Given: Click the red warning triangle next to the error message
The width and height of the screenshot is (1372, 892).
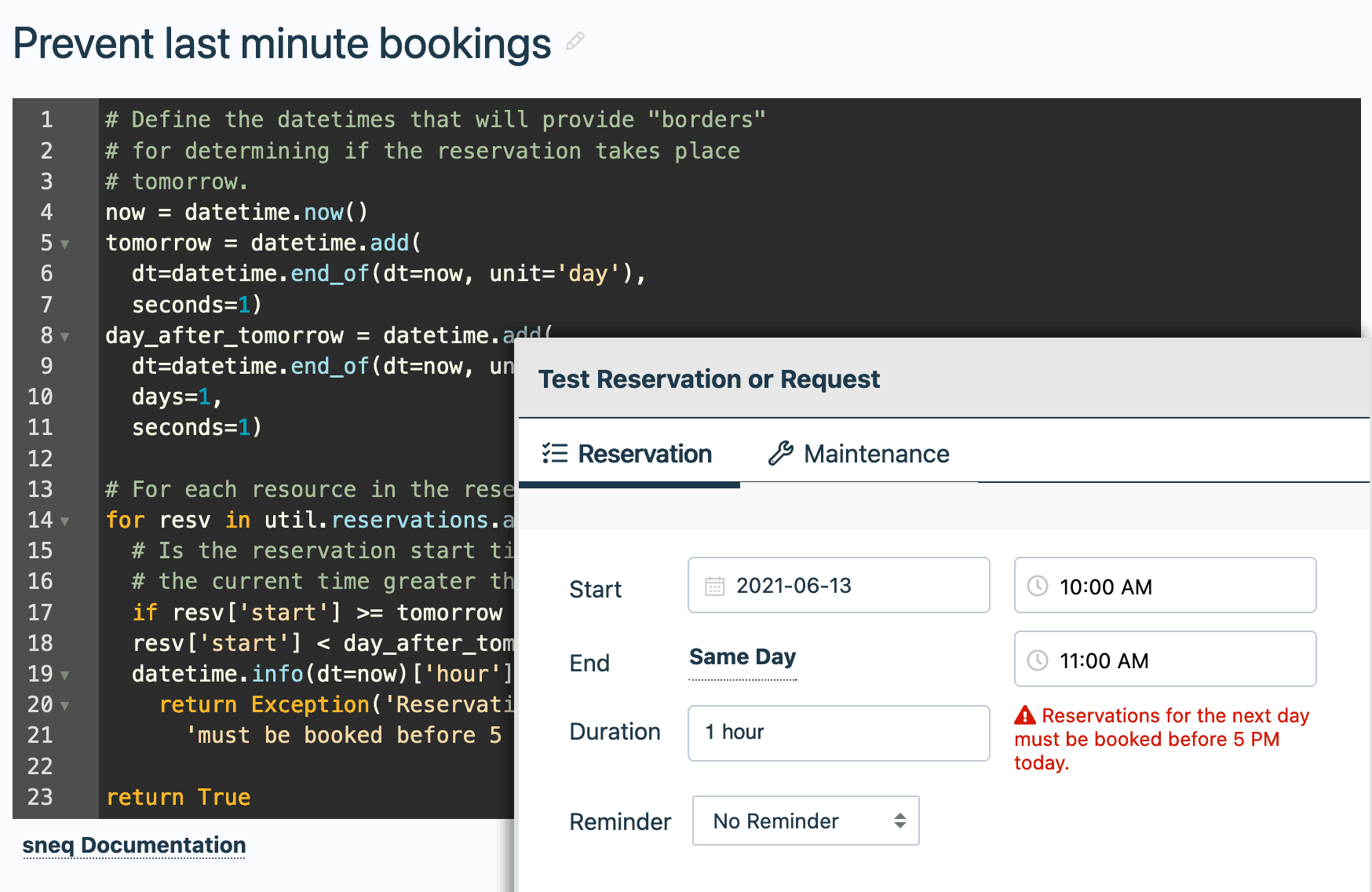Looking at the screenshot, I should pyautogui.click(x=1024, y=715).
